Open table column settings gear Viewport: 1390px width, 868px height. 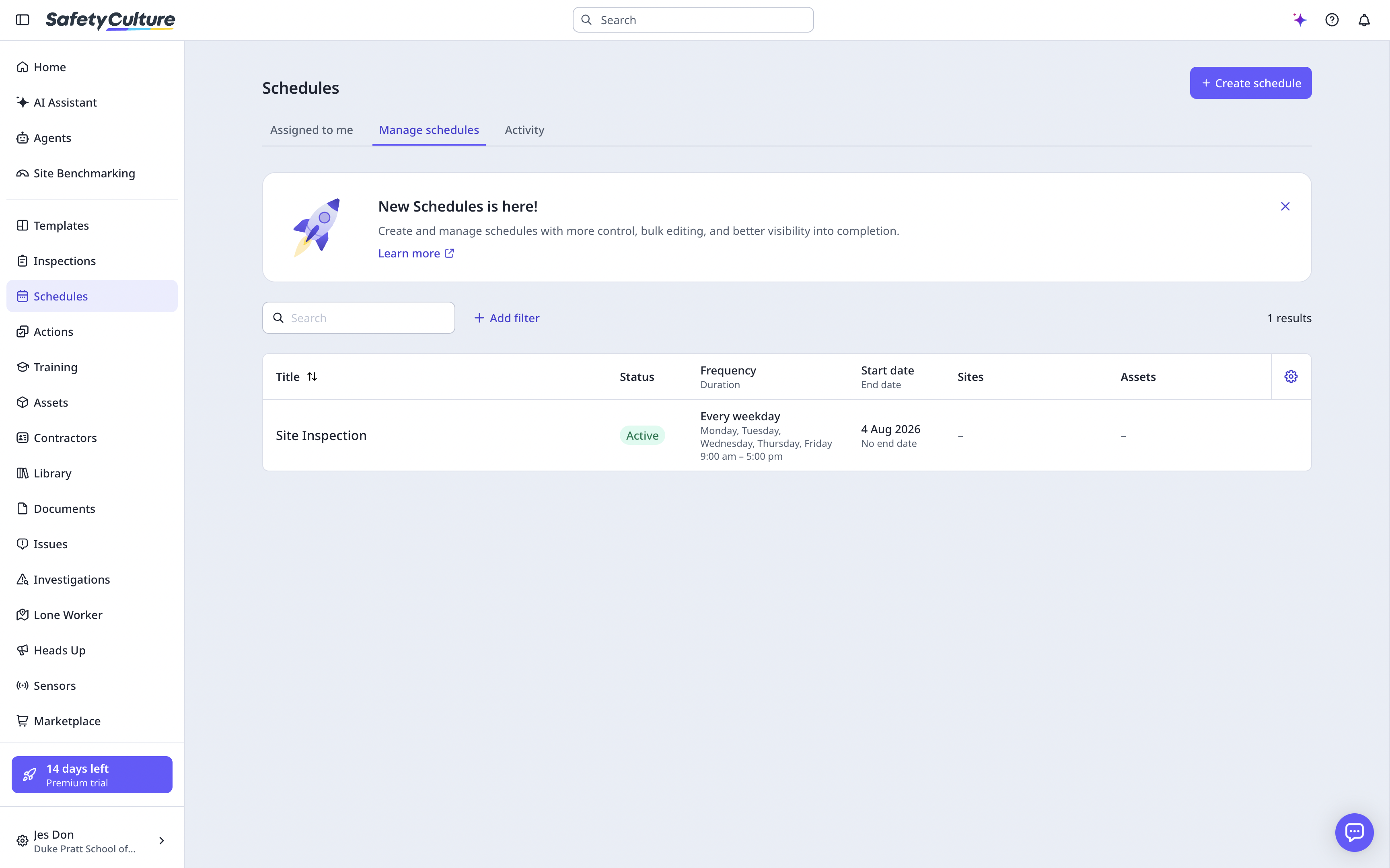pos(1291,376)
